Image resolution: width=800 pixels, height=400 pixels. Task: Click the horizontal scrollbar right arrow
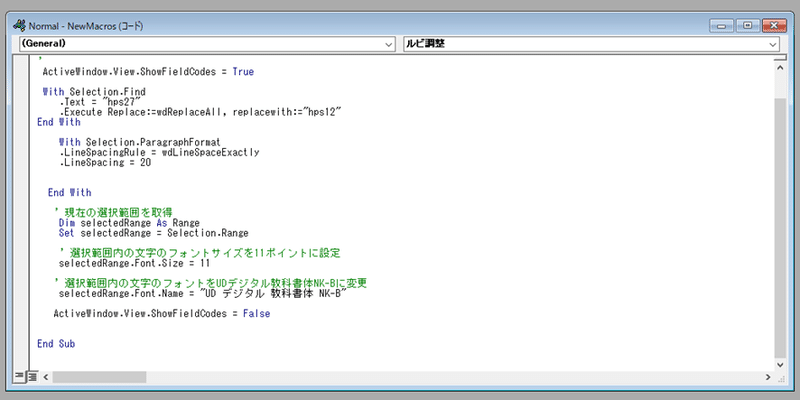(768, 377)
